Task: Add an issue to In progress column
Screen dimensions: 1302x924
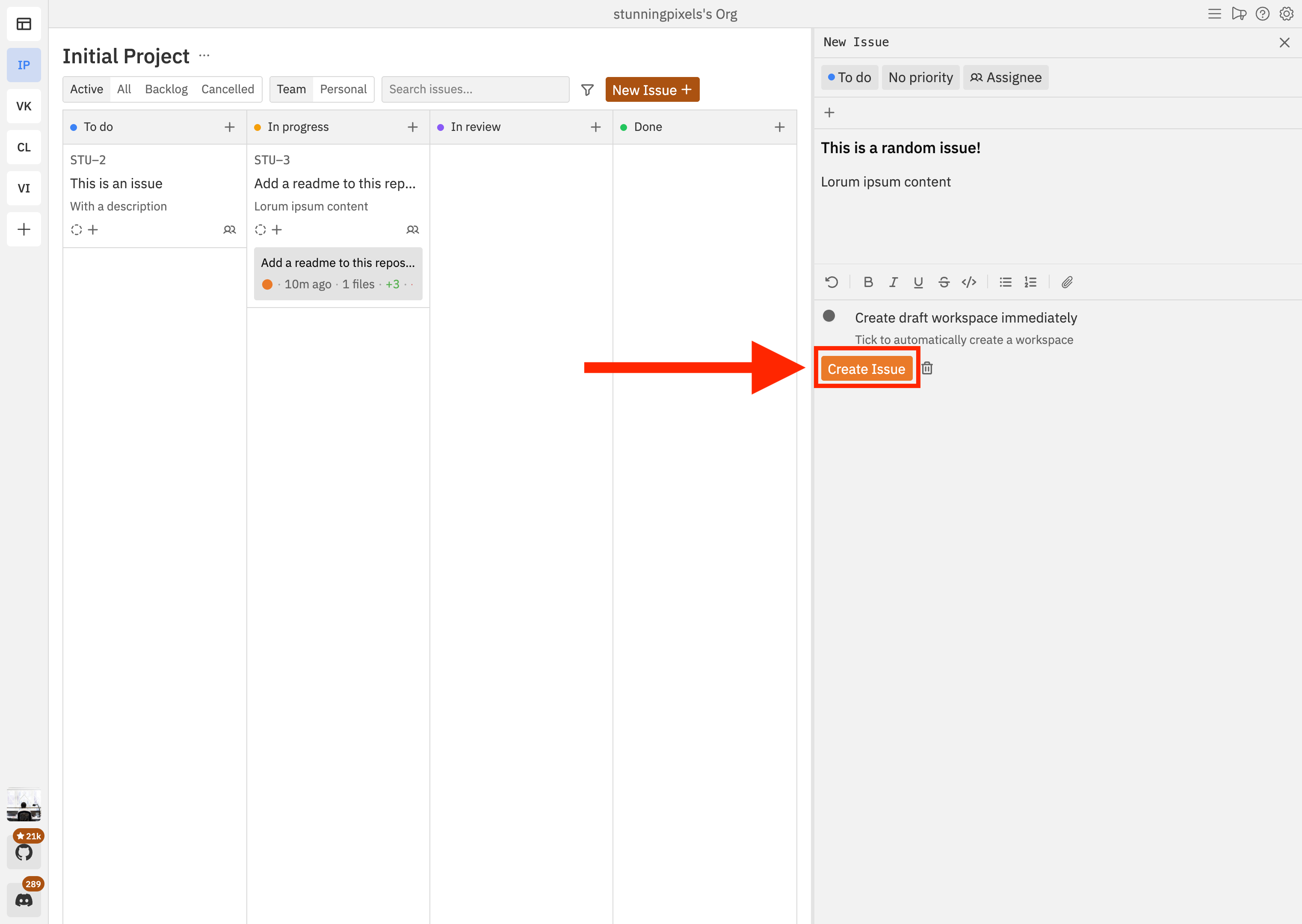Action: (412, 127)
